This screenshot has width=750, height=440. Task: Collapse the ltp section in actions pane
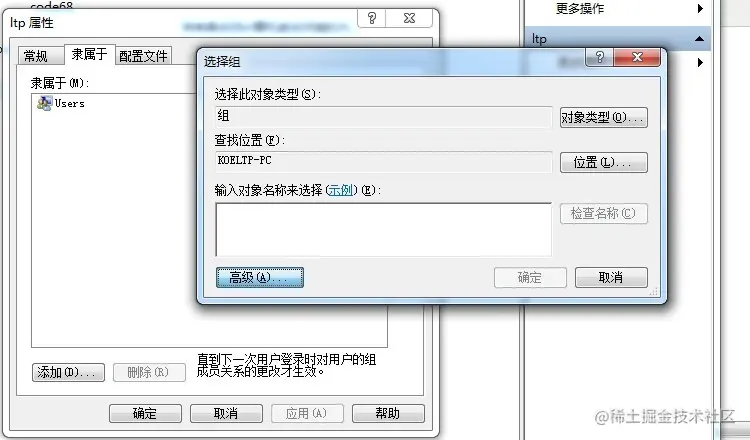pos(699,39)
